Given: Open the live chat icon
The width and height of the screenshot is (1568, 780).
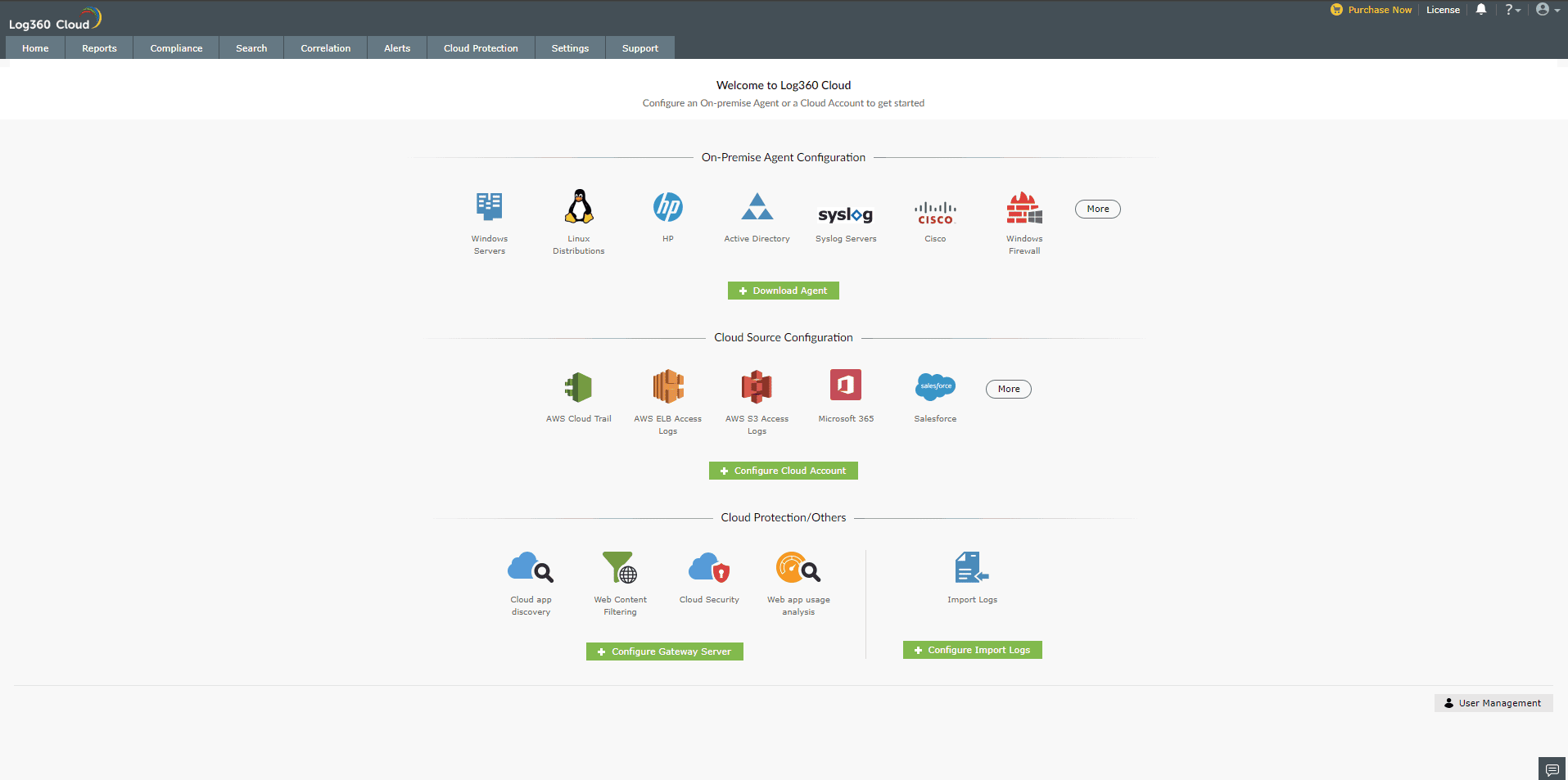Looking at the screenshot, I should (x=1552, y=769).
